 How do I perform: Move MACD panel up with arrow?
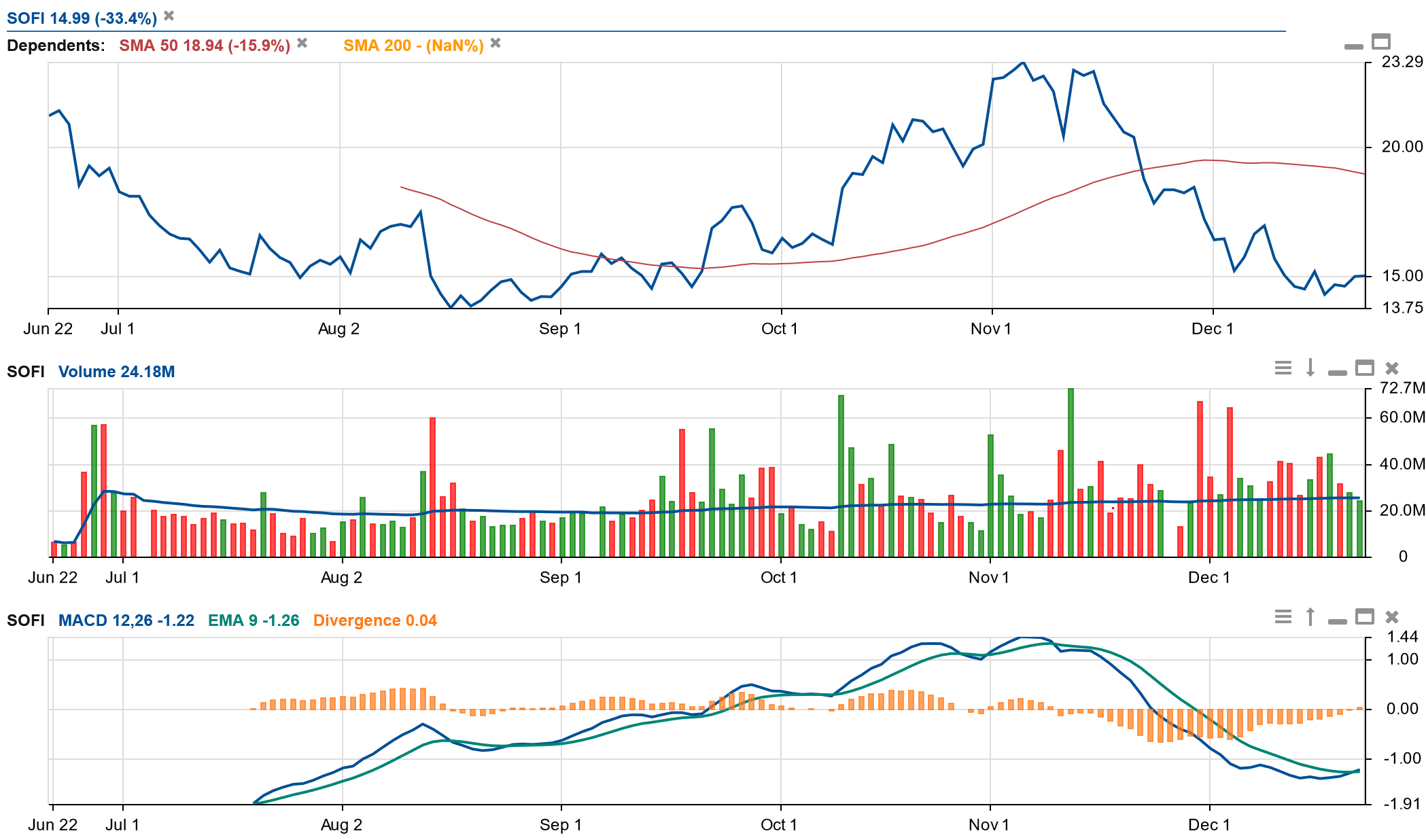[x=1310, y=617]
